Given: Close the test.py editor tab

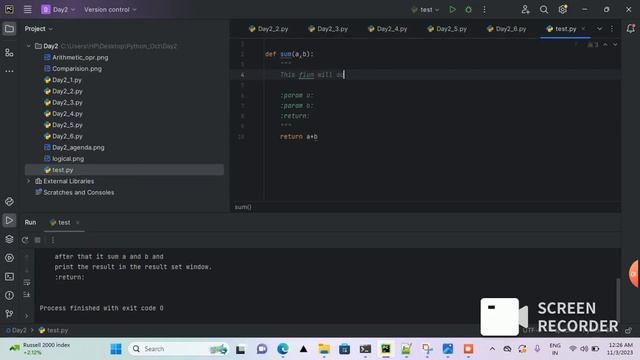Looking at the screenshot, I should (583, 29).
